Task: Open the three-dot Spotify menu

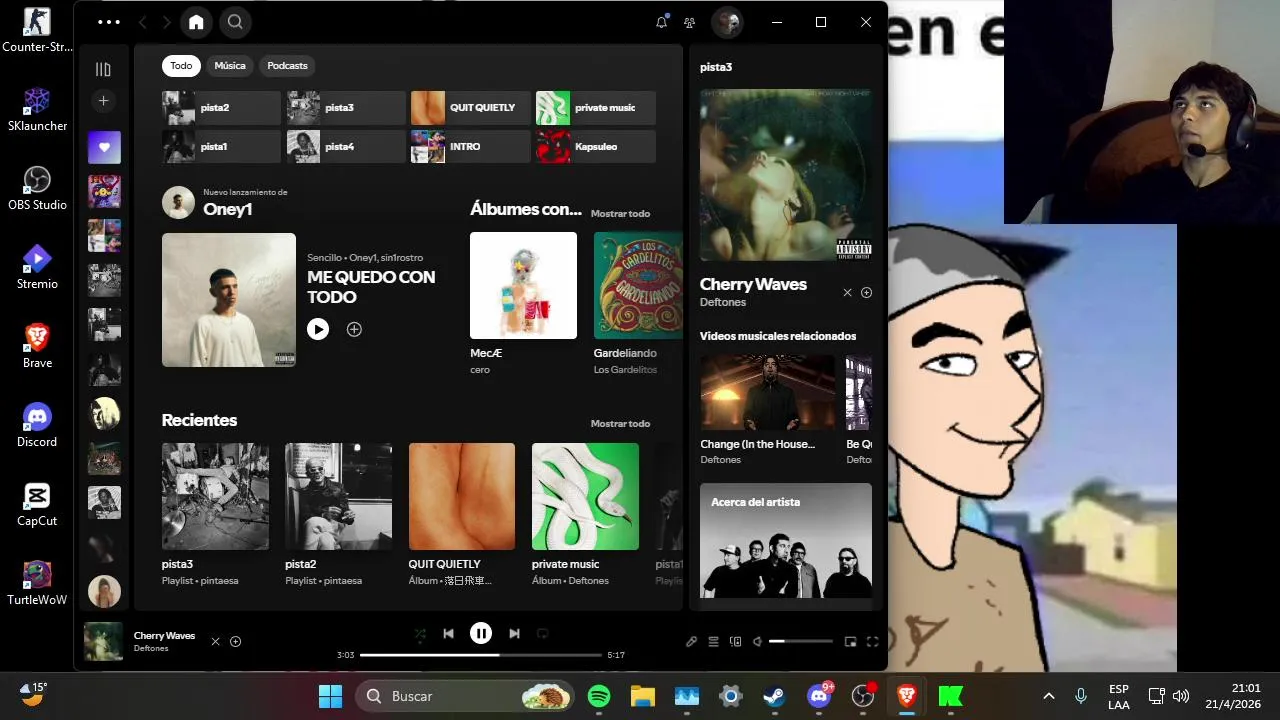Action: pyautogui.click(x=109, y=22)
